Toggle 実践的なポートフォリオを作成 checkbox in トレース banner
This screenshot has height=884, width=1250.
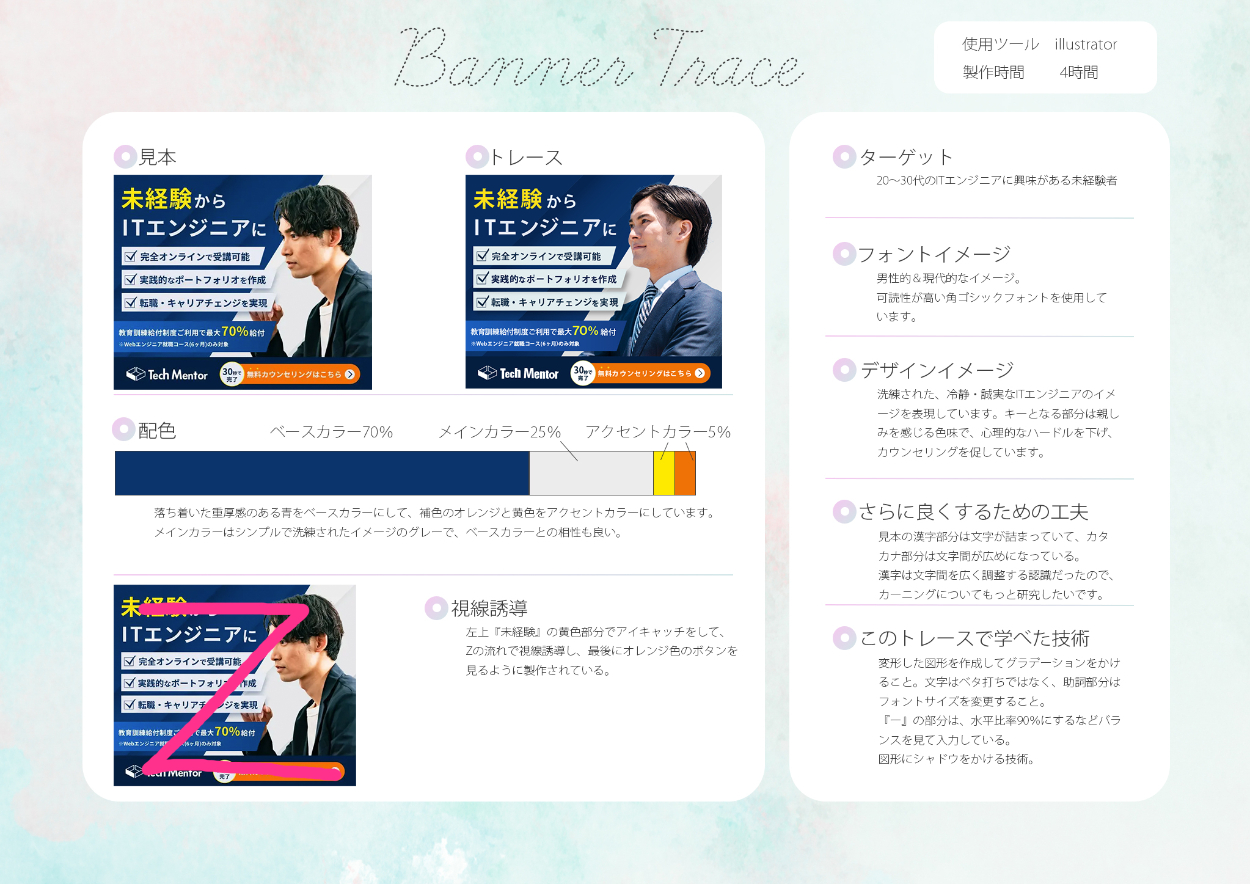point(482,279)
